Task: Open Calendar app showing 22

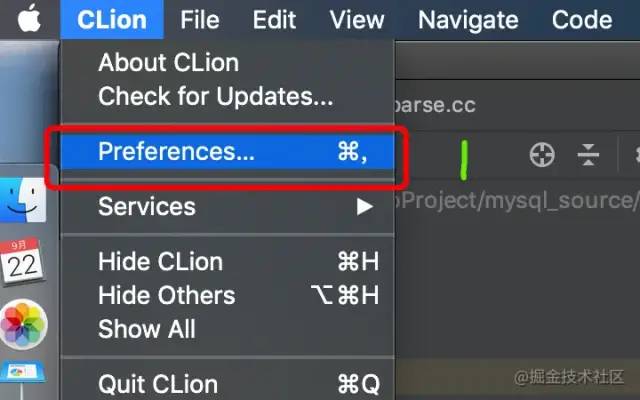Action: [22, 261]
